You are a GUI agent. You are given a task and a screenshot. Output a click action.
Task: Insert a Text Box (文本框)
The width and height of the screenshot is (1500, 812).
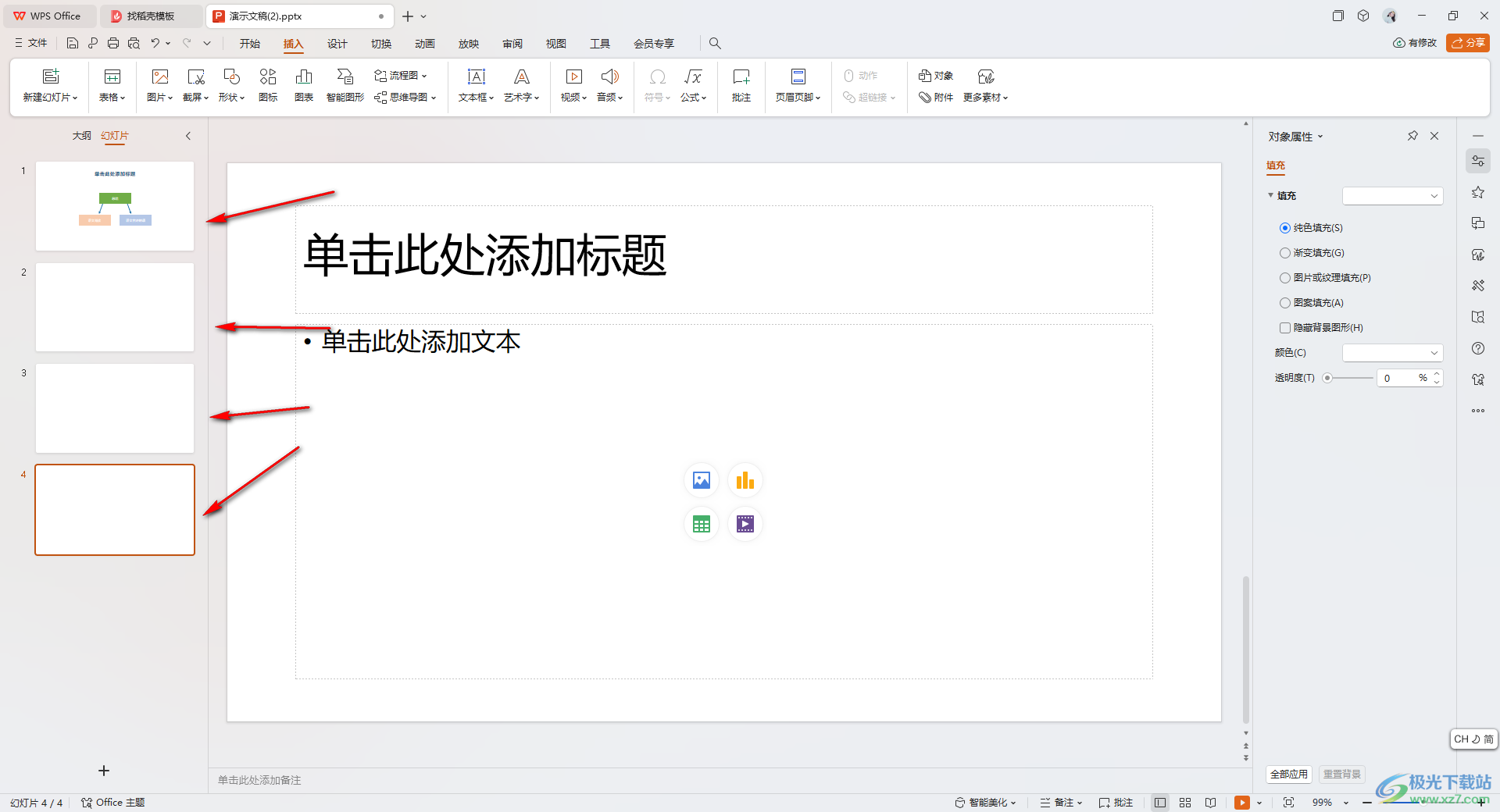pyautogui.click(x=477, y=84)
